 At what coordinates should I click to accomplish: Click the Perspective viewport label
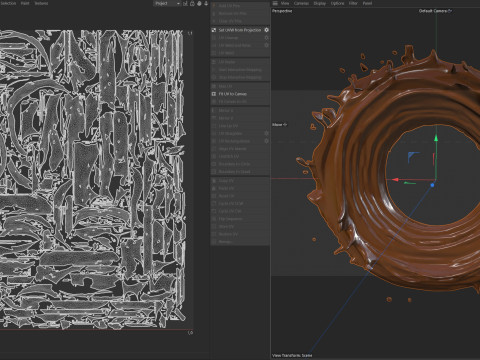pos(282,11)
